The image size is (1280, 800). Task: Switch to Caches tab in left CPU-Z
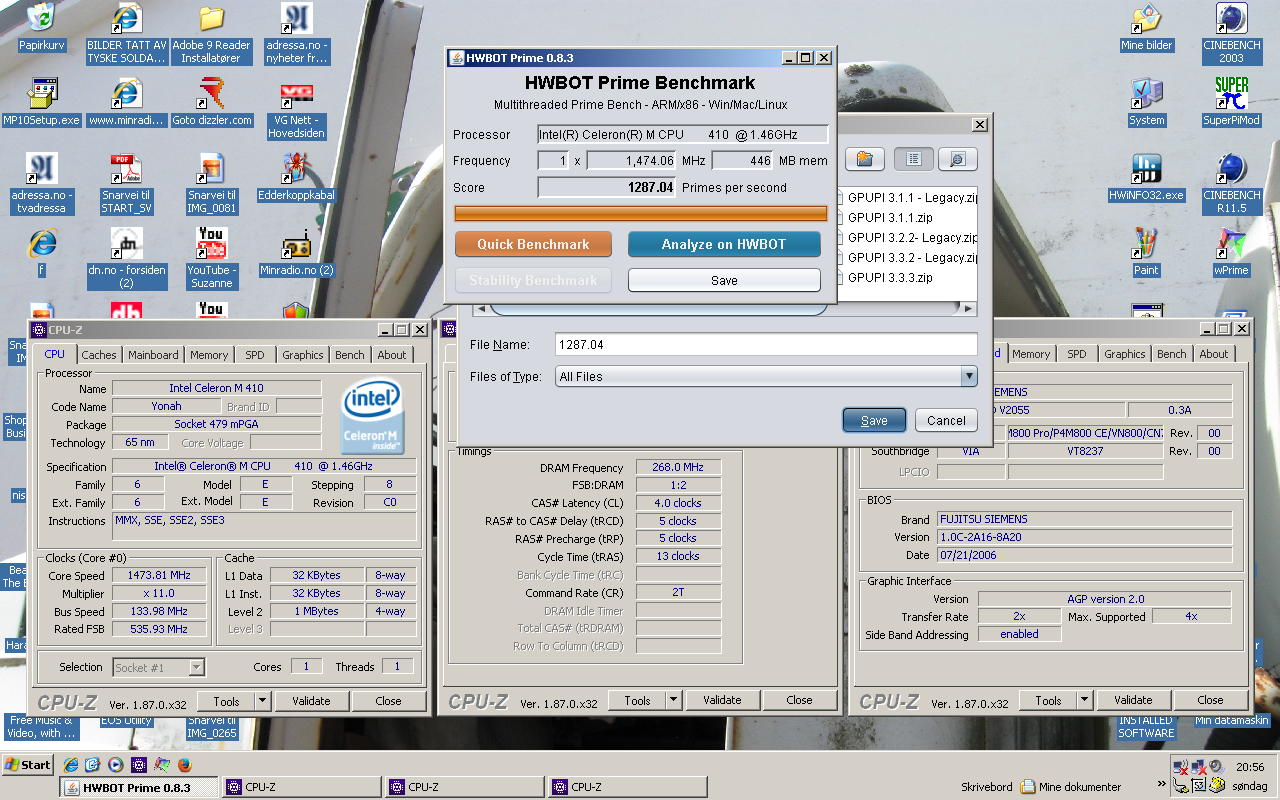(x=99, y=354)
